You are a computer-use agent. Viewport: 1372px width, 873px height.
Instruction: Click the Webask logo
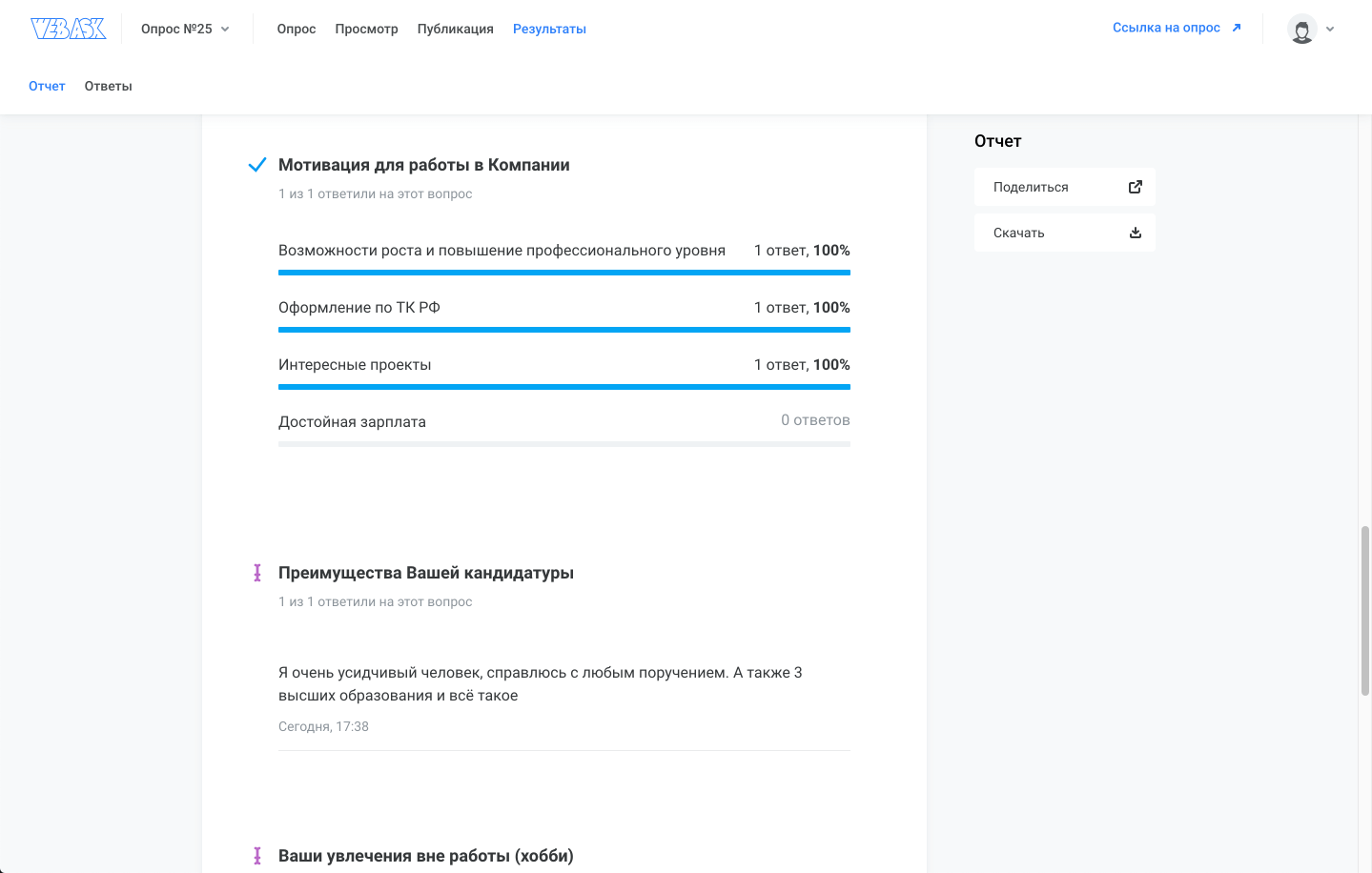68,28
